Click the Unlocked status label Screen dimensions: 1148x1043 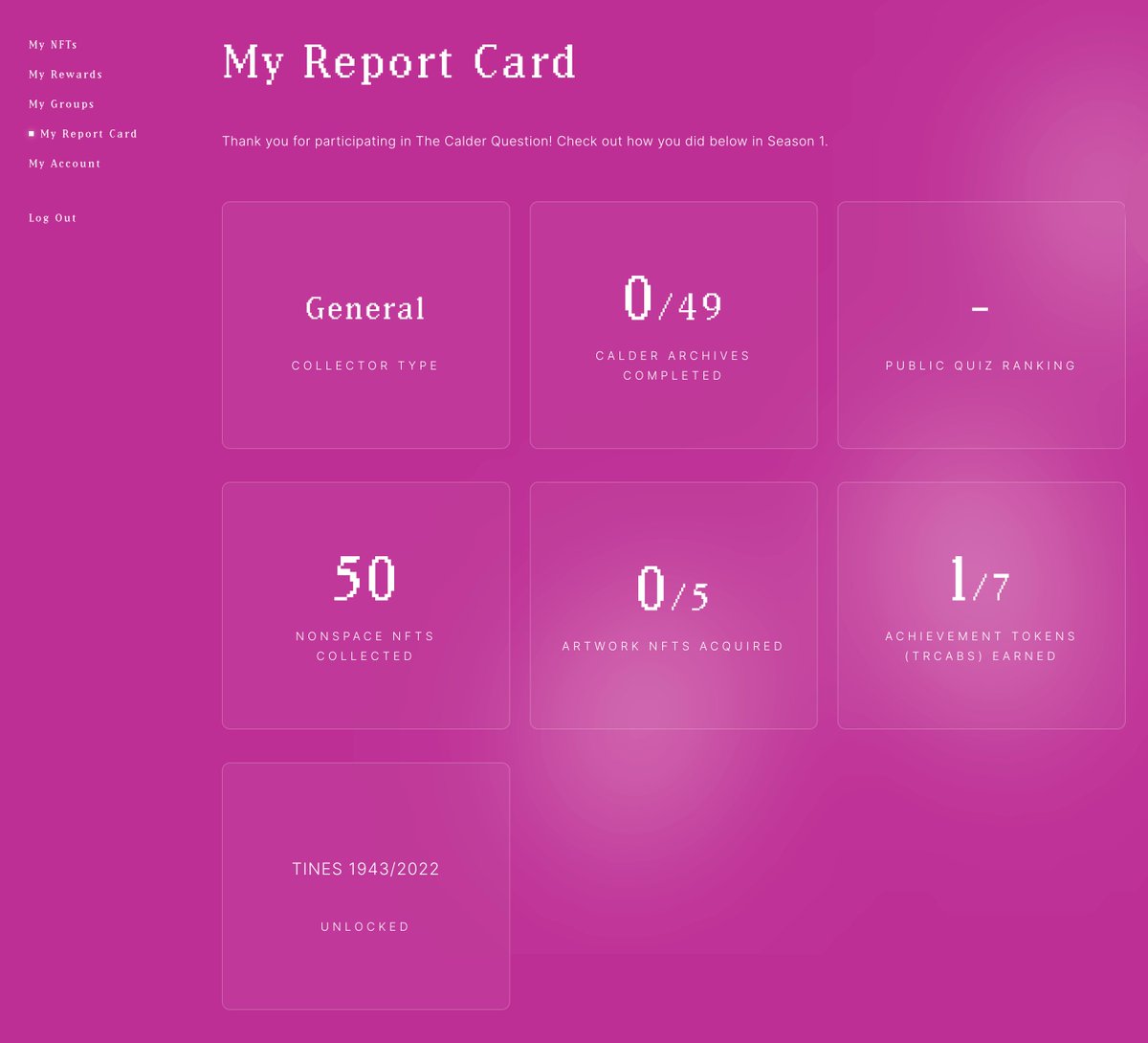(x=365, y=926)
